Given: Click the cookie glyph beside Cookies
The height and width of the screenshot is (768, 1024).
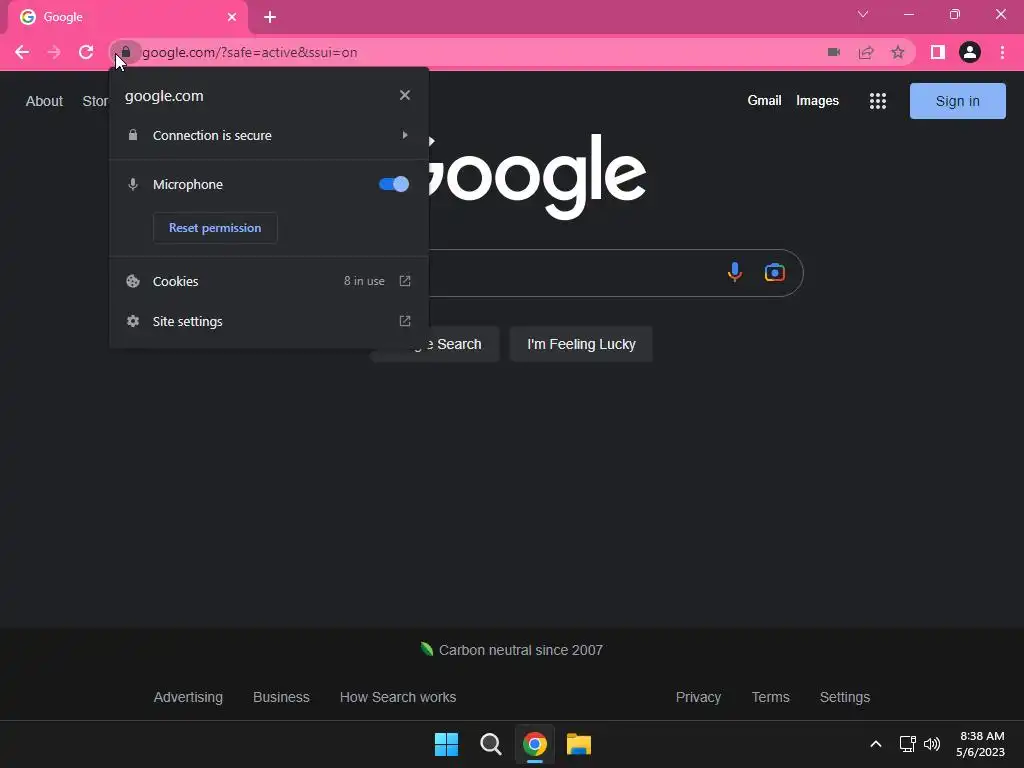Looking at the screenshot, I should (x=133, y=281).
